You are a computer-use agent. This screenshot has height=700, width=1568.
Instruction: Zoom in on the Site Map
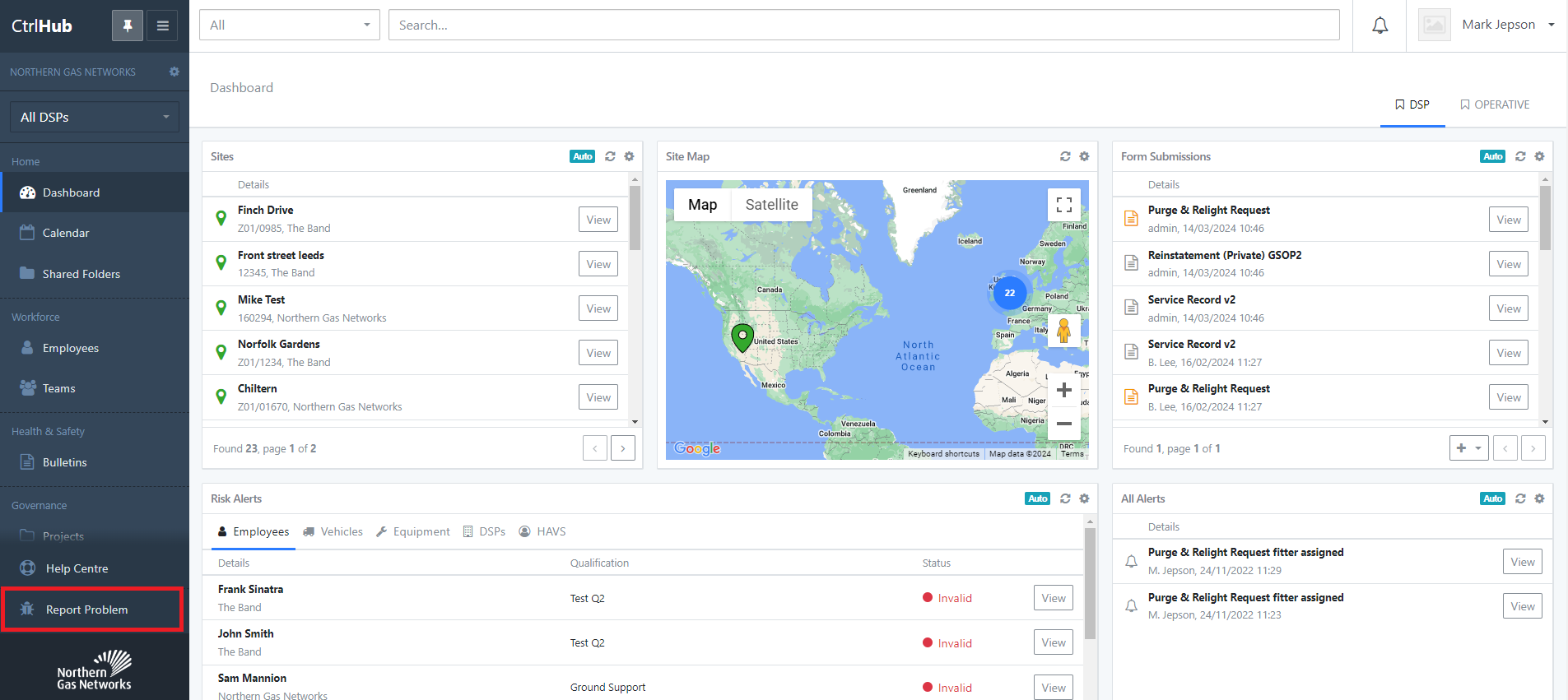[1063, 390]
